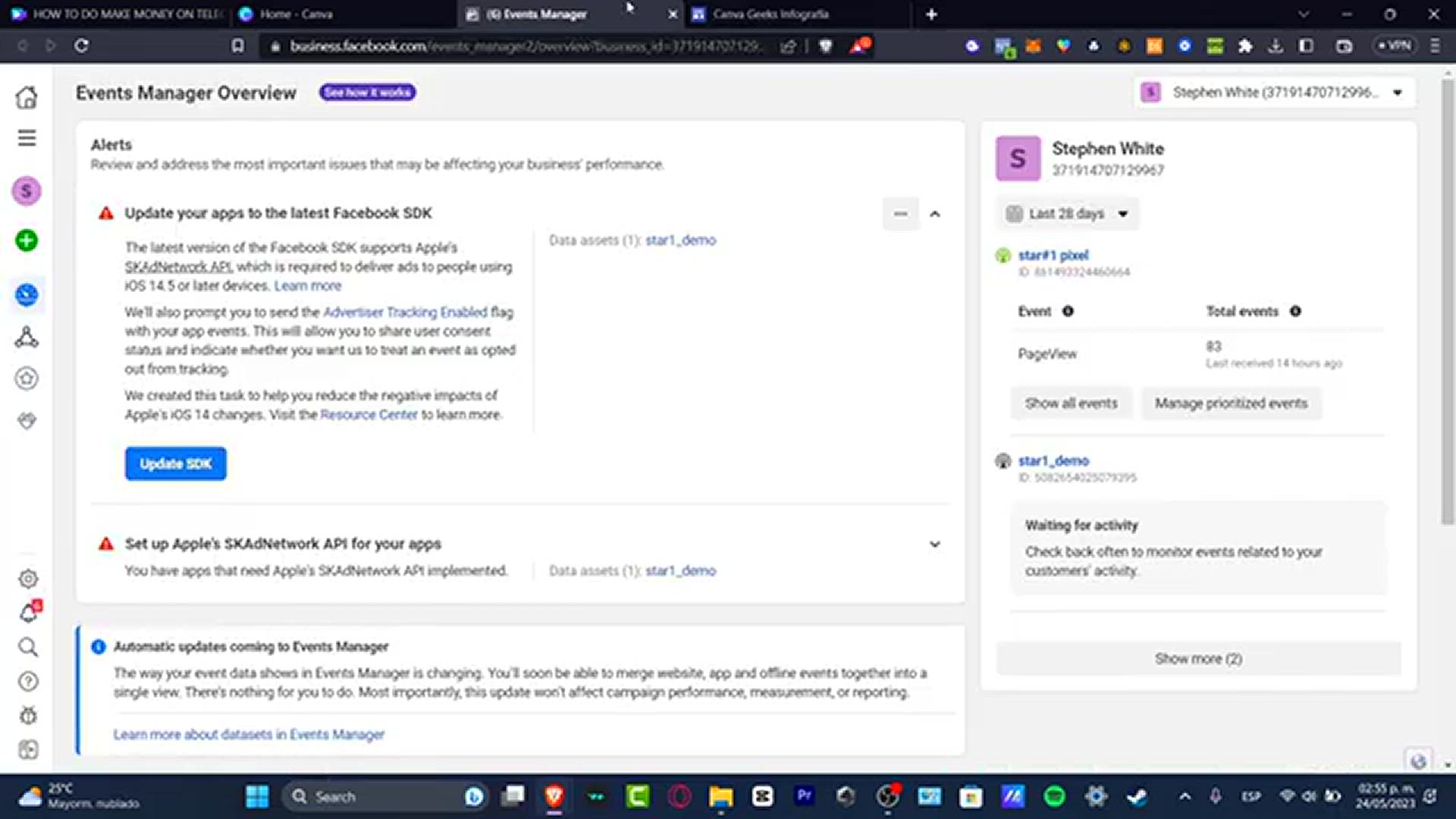The image size is (1456, 819).
Task: Click the bottom panel icon in sidebar
Action: (28, 749)
